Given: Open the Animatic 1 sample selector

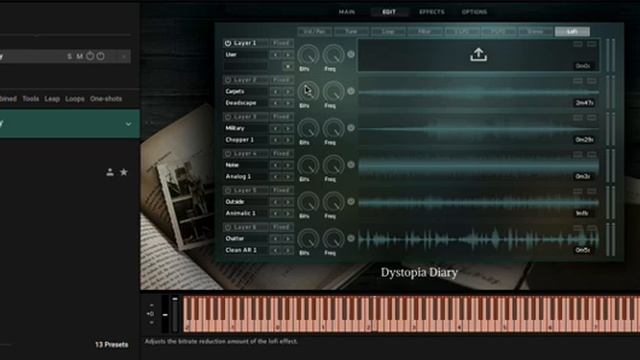Looking at the screenshot, I should [246, 213].
